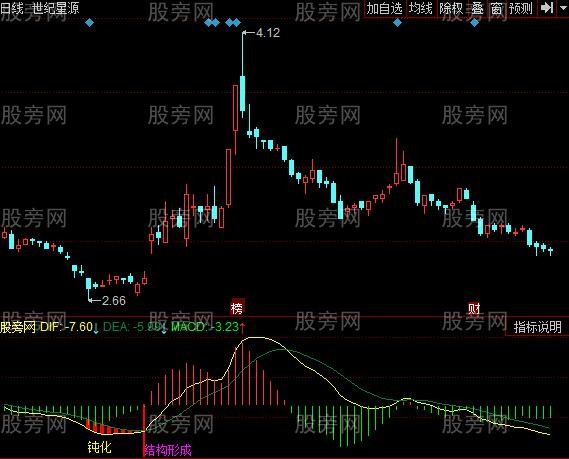
Task: Click the leftmost diamond marker below 世纪星源 title
Action: 89,23
